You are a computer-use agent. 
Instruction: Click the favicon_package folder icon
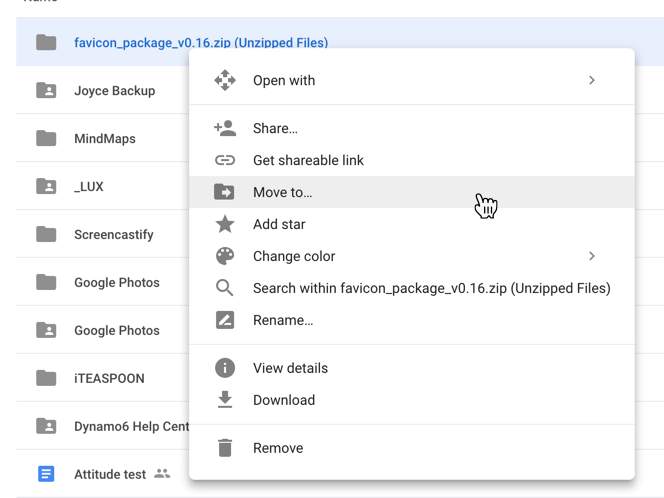point(46,42)
